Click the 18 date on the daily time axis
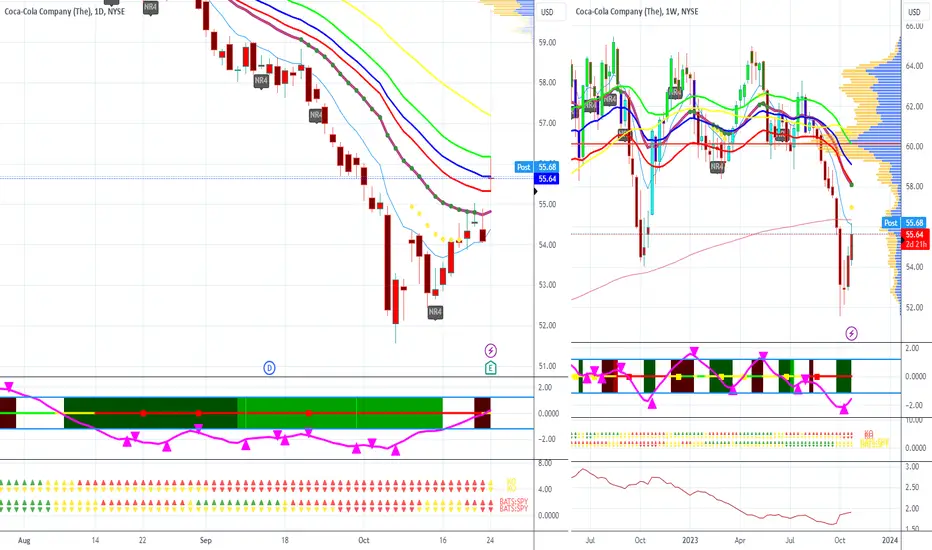The height and width of the screenshot is (550, 932). click(x=285, y=540)
